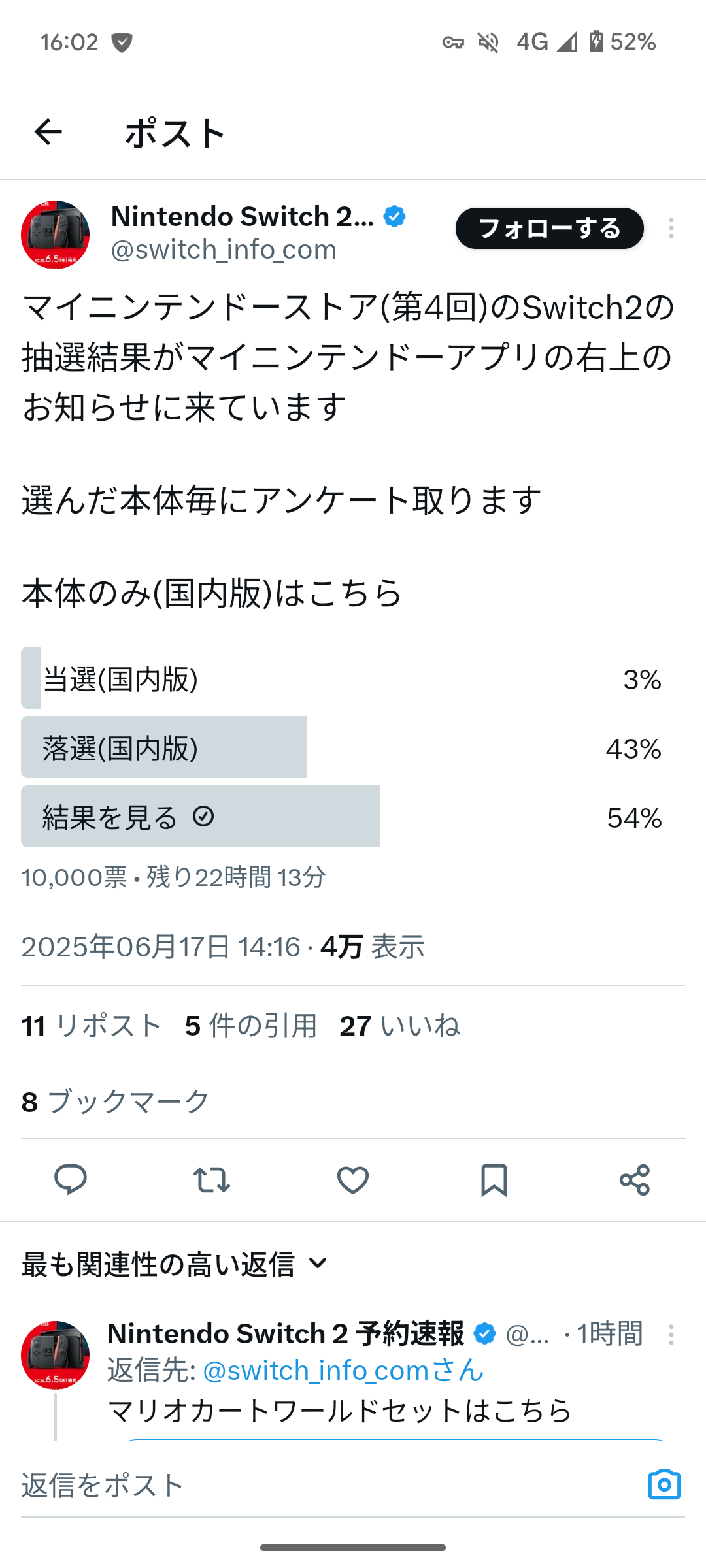Like the post with heart icon
Screen dimensions: 706x1568
pyautogui.click(x=353, y=1180)
